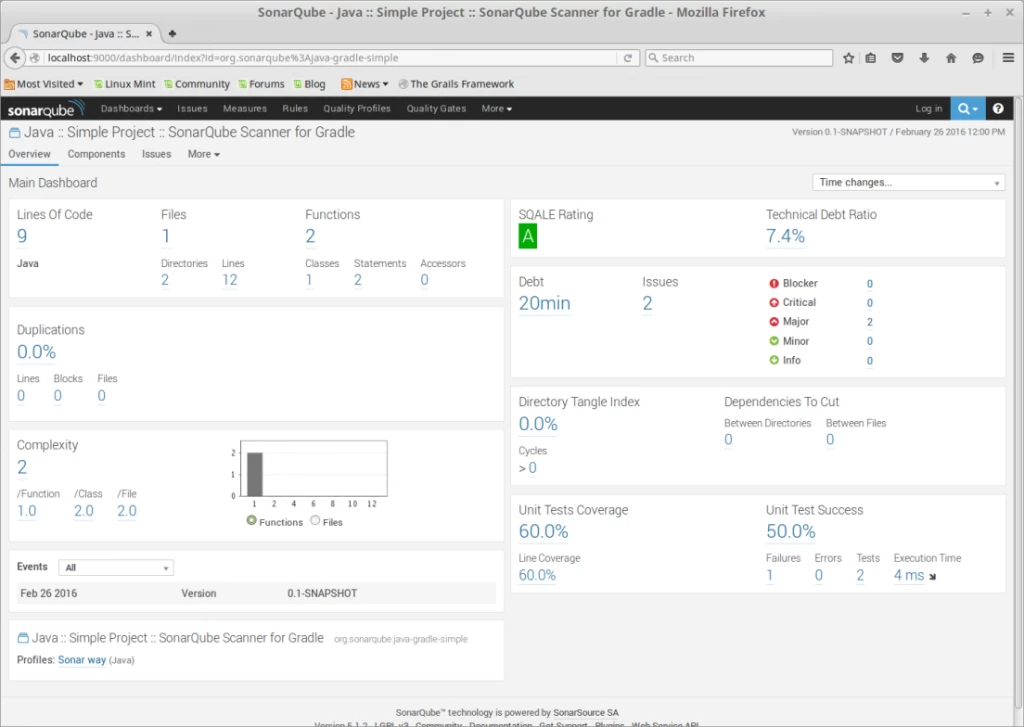
Task: Open the News bookmarks folder dropdown
Action: pyautogui.click(x=365, y=84)
